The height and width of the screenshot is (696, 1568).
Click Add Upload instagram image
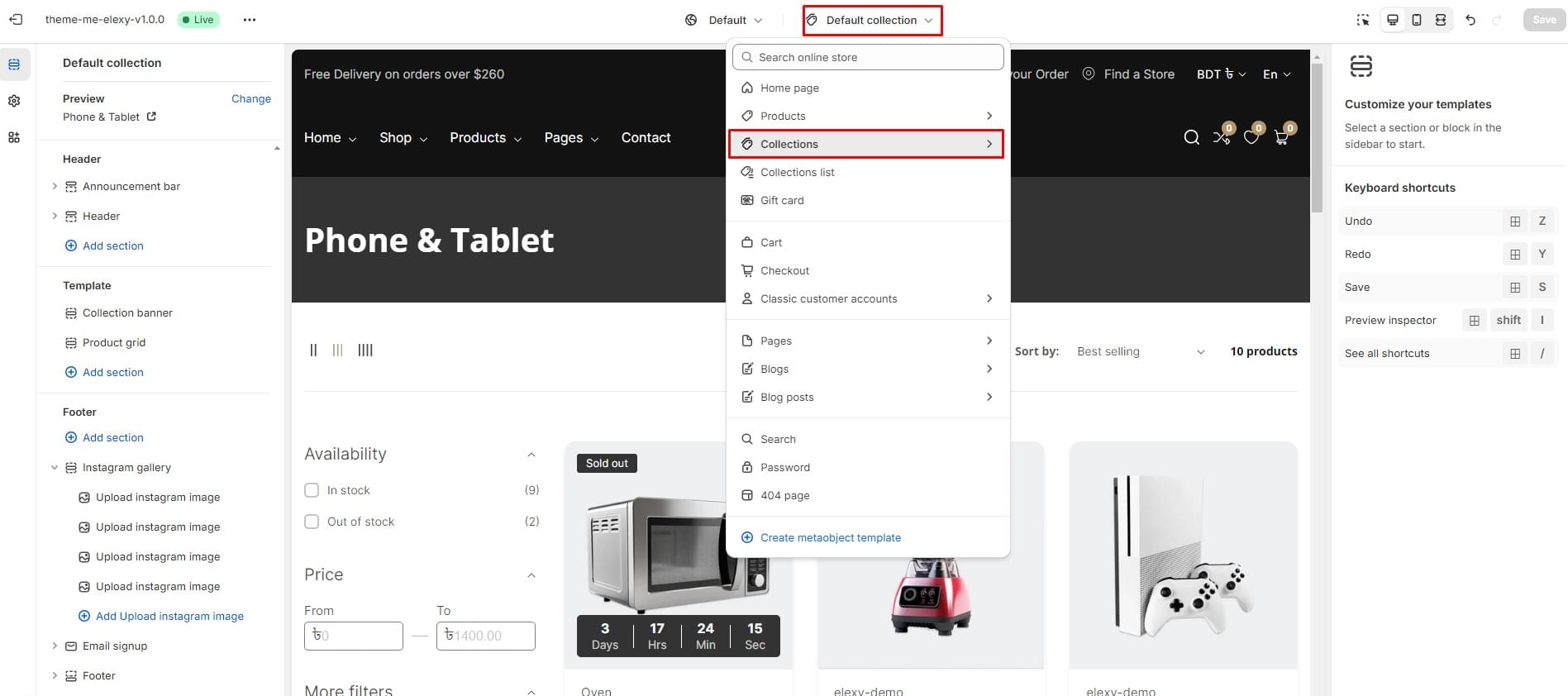click(x=161, y=616)
